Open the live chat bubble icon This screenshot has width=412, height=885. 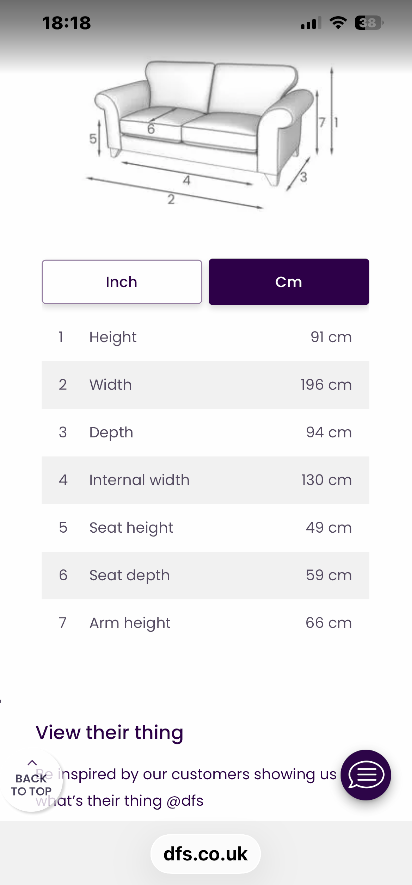[366, 775]
